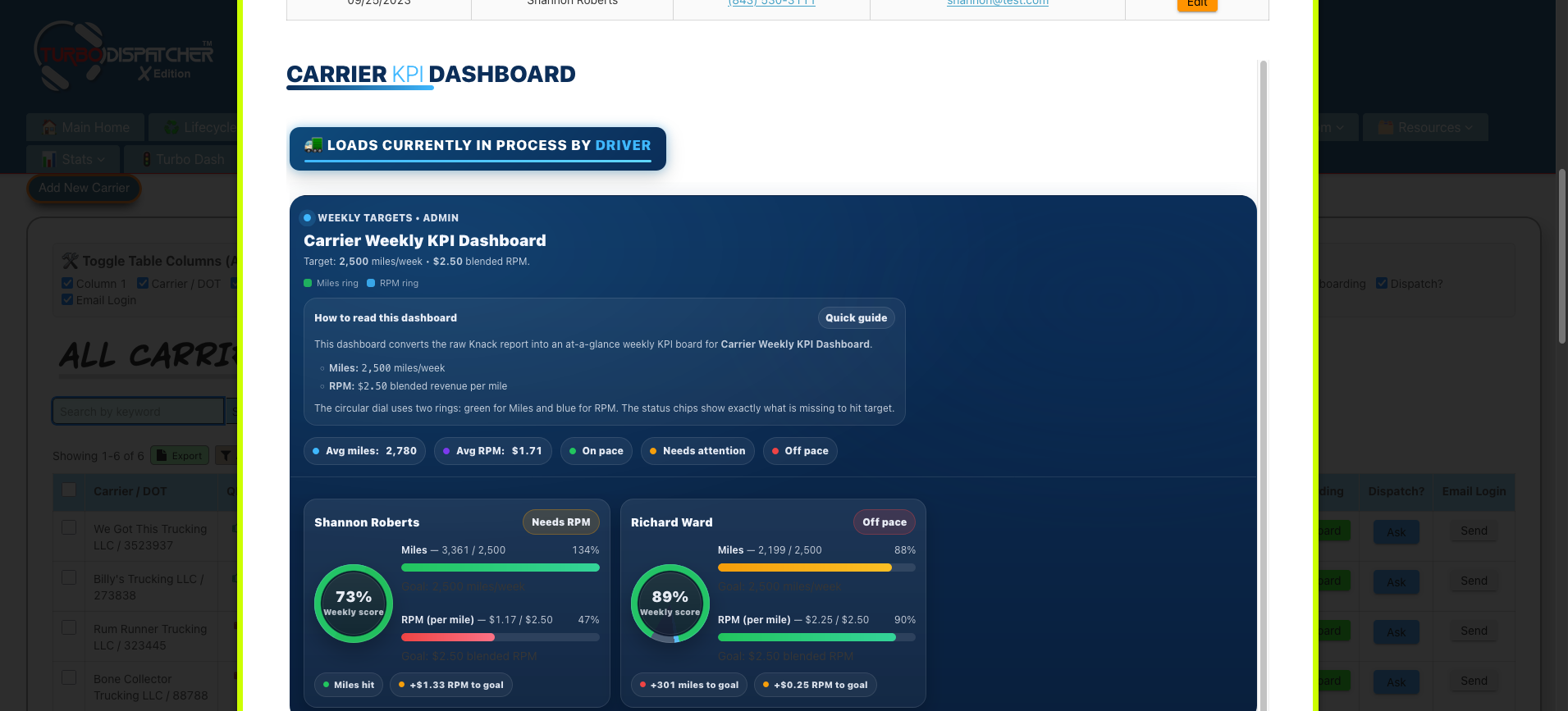Uncheck the Column 1 checkbox
The height and width of the screenshot is (711, 1568).
(x=67, y=283)
